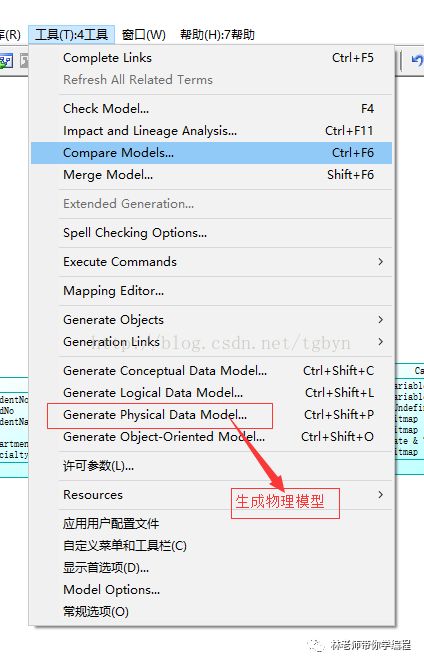Image resolution: width=424 pixels, height=664 pixels.
Task: Open the Mapping Editor entry
Action: (x=212, y=291)
